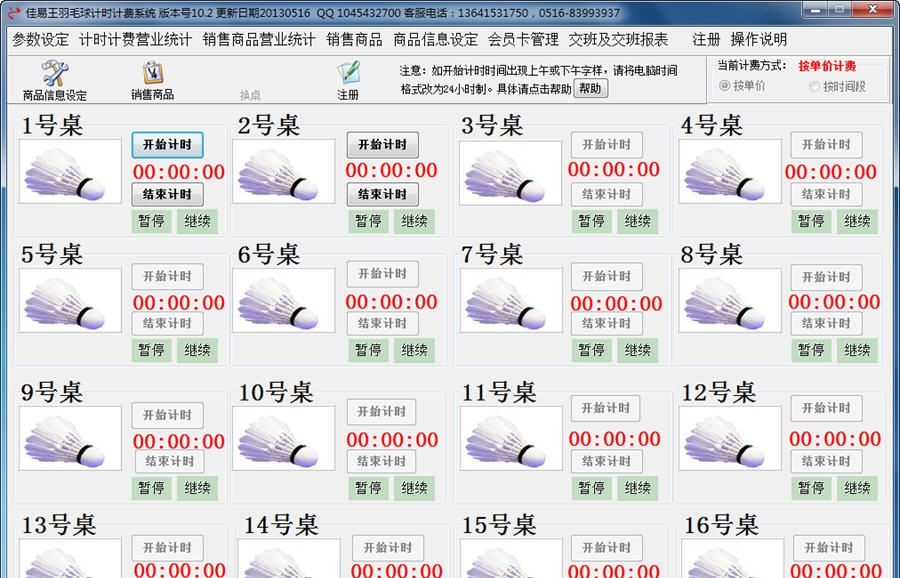Screen dimensions: 900x578
Task: Start timing for table 13号桌
Action: pos(167,548)
